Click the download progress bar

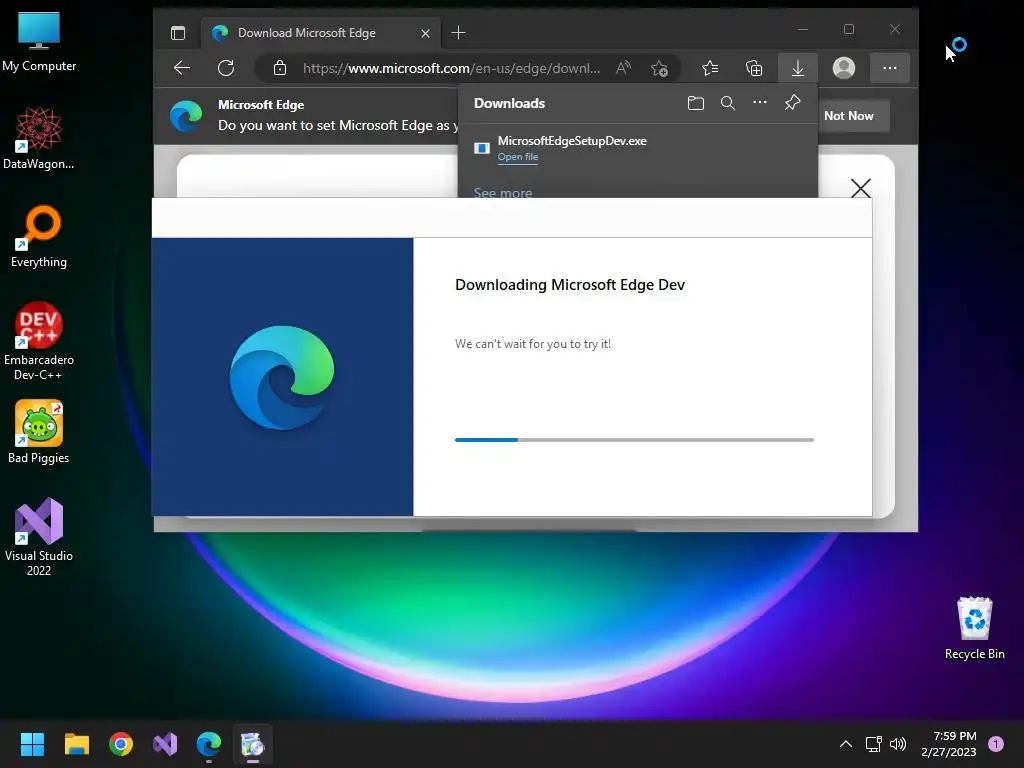tap(634, 440)
